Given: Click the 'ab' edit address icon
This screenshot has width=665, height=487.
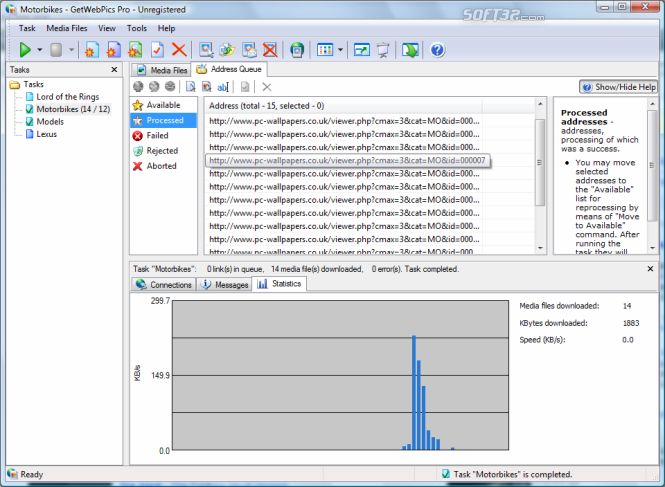Looking at the screenshot, I should (x=223, y=87).
